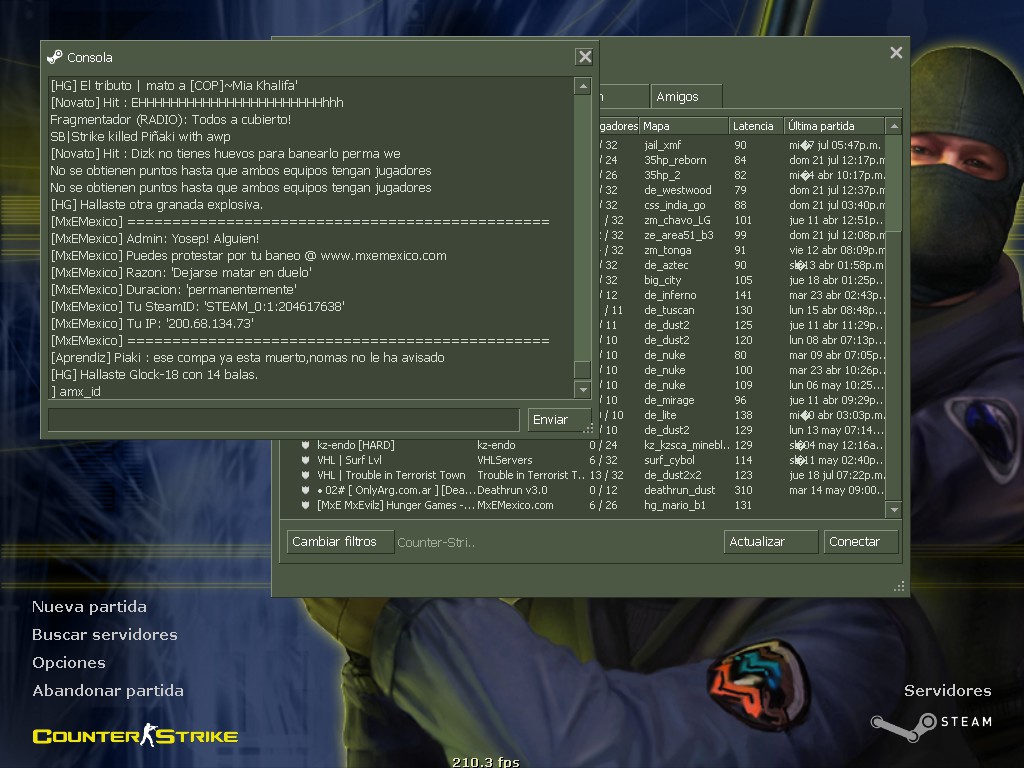Sort servers by Mapa column
The width and height of the screenshot is (1024, 768).
click(x=684, y=126)
